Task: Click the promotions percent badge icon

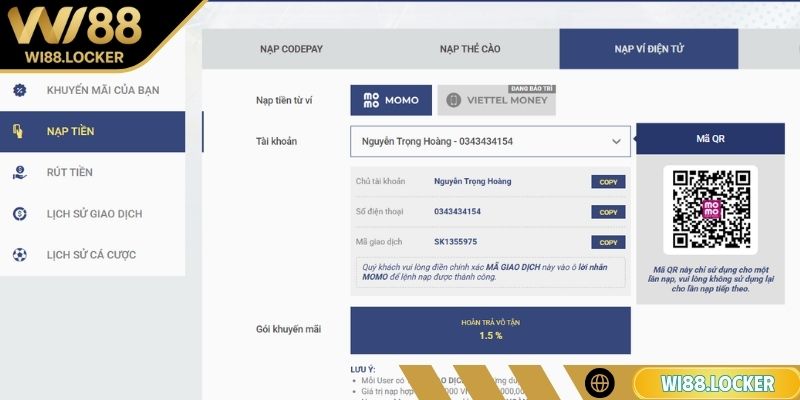Action: (x=19, y=90)
